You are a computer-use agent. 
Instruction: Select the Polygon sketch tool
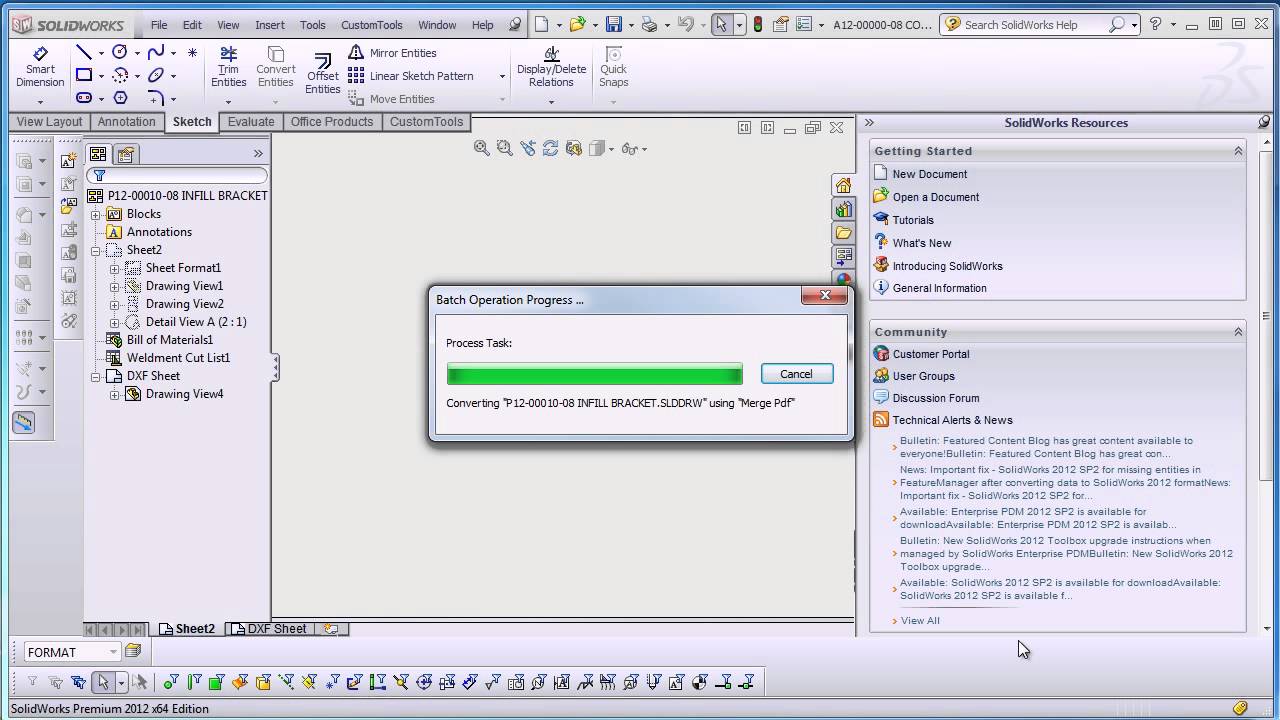[x=120, y=98]
